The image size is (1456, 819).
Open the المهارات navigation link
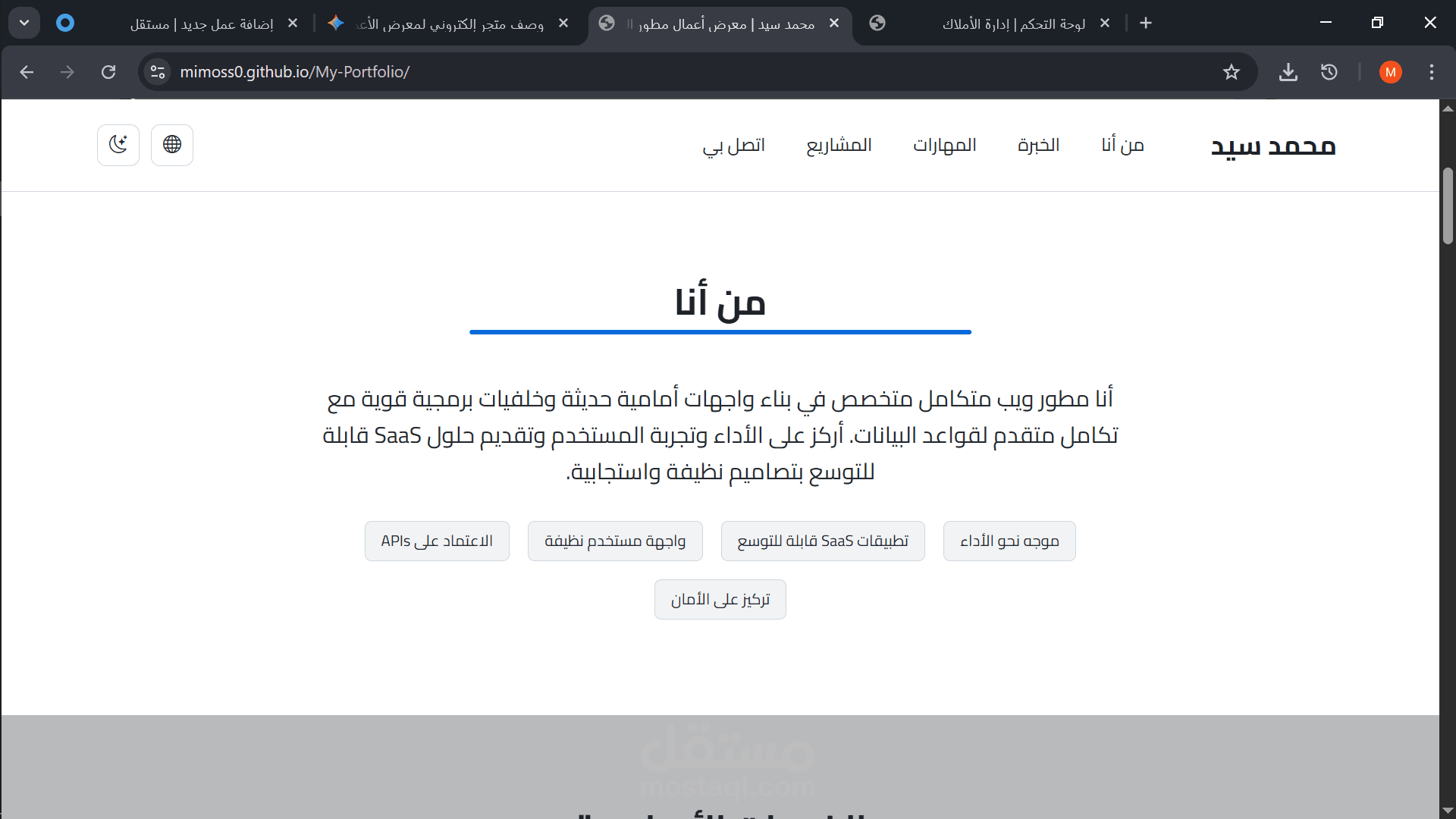944,145
